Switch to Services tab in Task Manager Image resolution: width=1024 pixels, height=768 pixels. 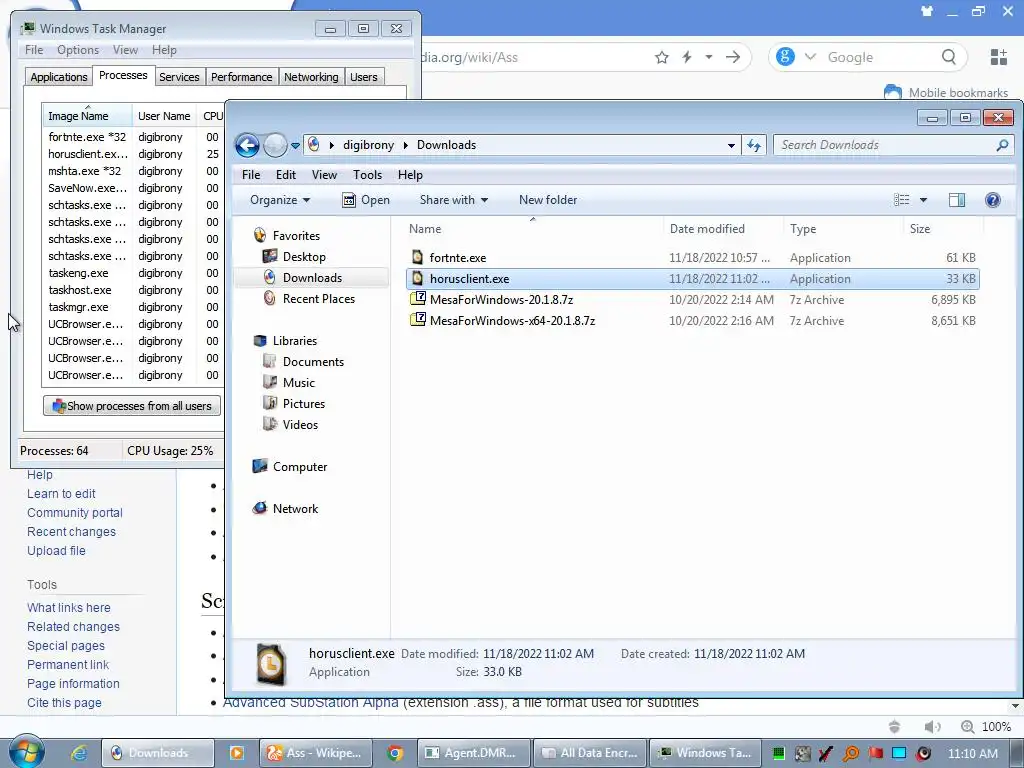[179, 77]
